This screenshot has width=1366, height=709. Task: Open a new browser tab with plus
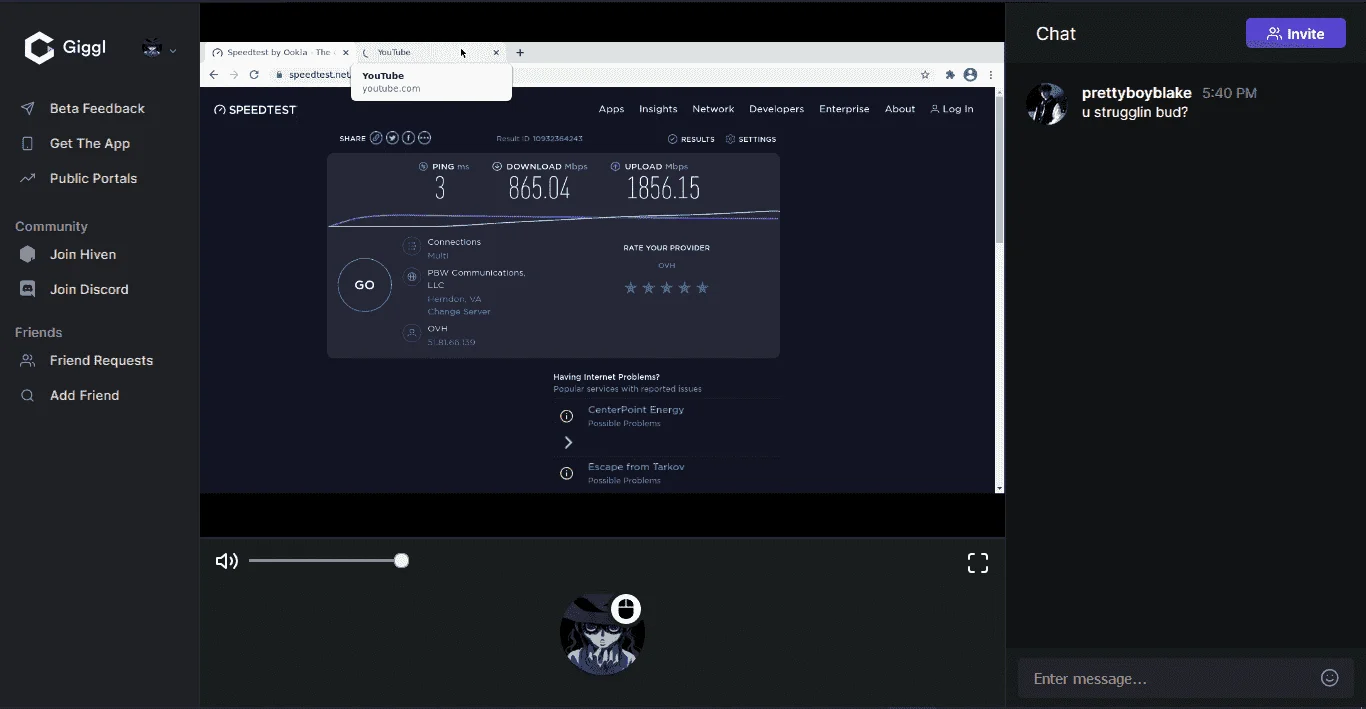[x=520, y=52]
